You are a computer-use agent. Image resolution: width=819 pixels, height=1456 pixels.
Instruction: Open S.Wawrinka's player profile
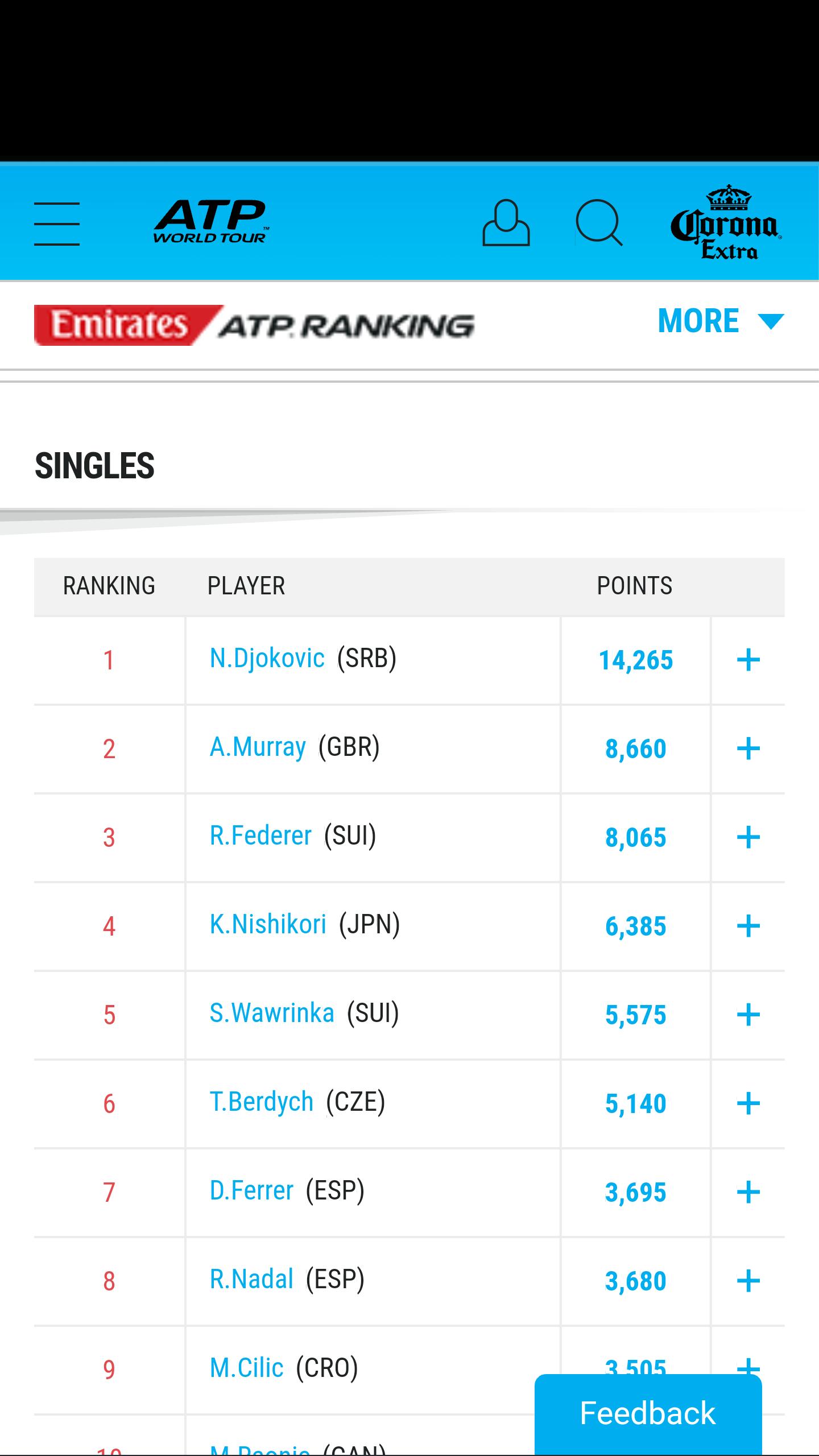(271, 1013)
